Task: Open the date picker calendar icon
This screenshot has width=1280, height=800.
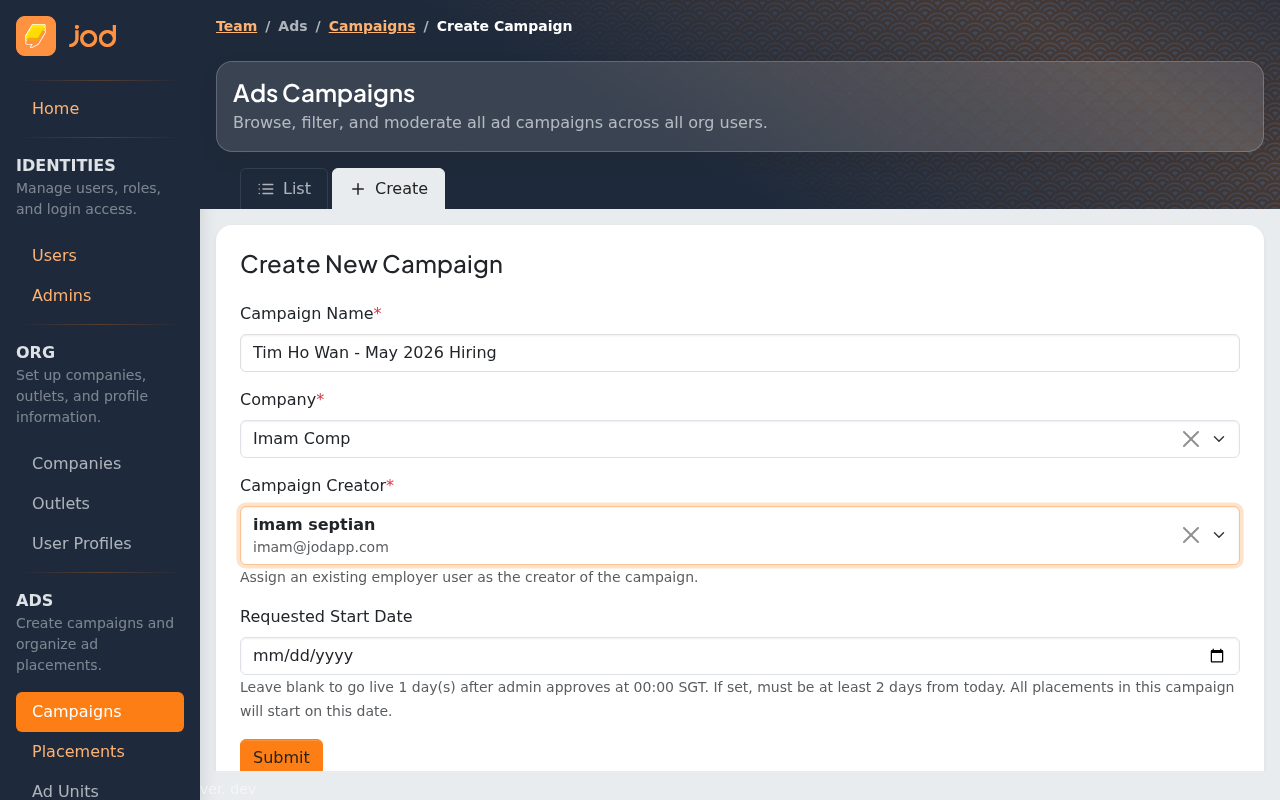Action: click(1216, 655)
